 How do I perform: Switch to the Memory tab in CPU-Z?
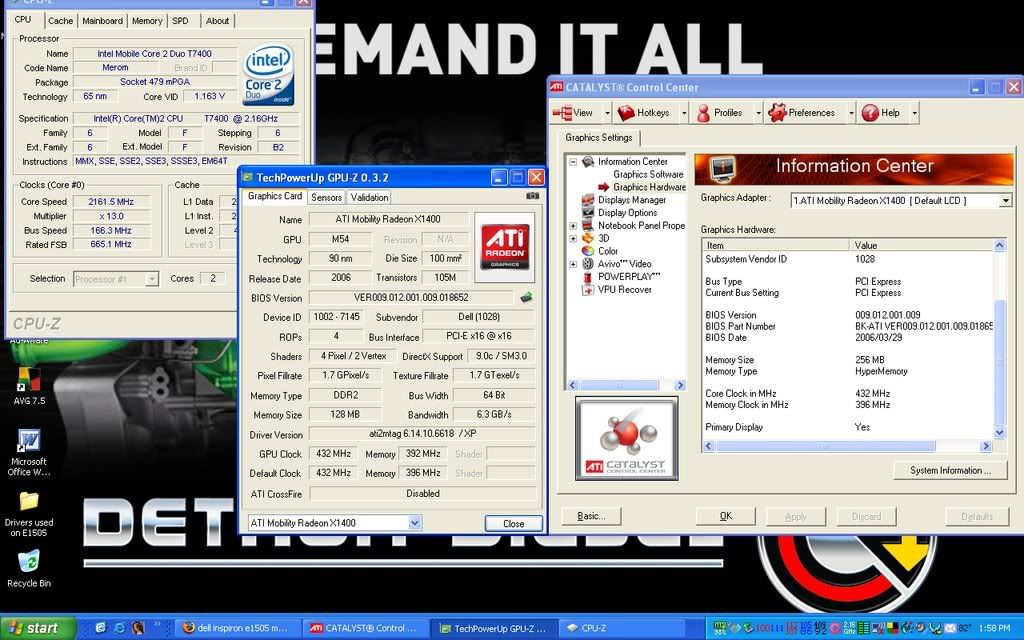(x=147, y=21)
